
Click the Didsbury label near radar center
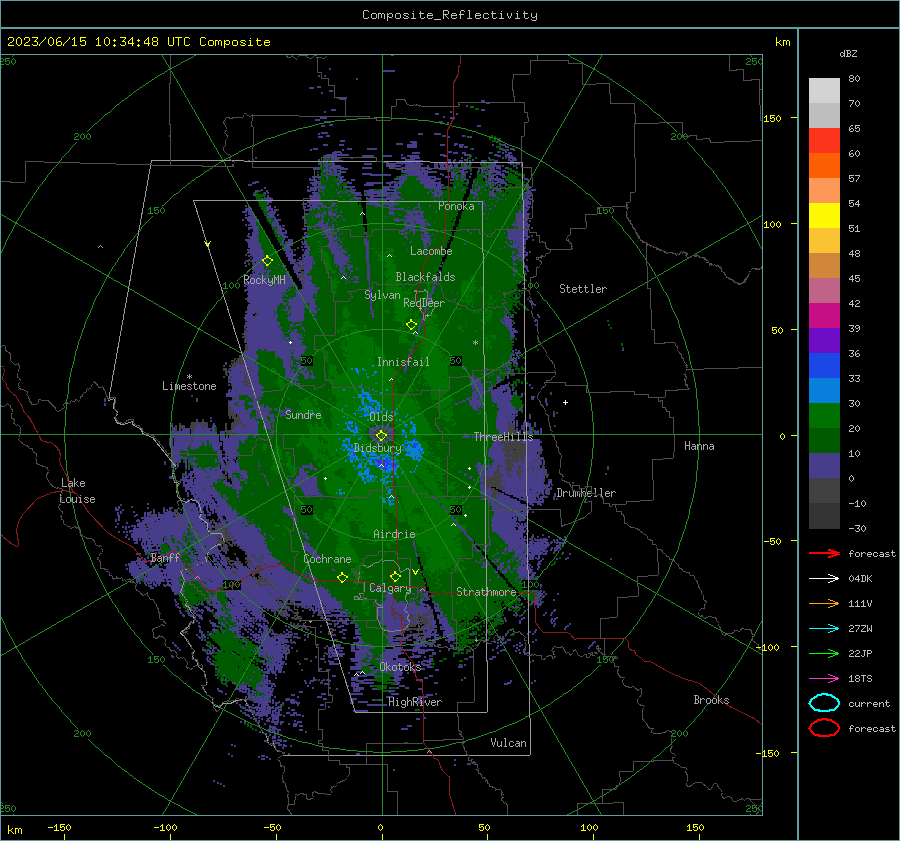(x=377, y=448)
